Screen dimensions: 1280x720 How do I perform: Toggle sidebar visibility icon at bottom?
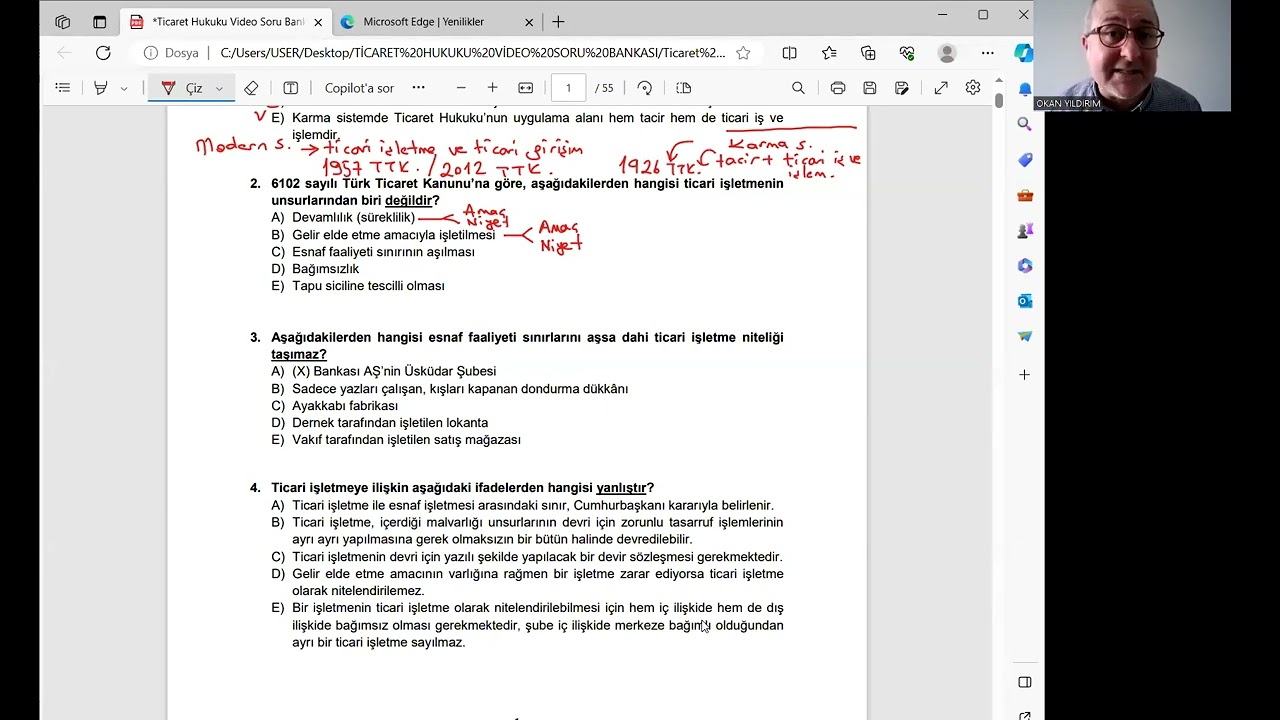coord(1024,682)
